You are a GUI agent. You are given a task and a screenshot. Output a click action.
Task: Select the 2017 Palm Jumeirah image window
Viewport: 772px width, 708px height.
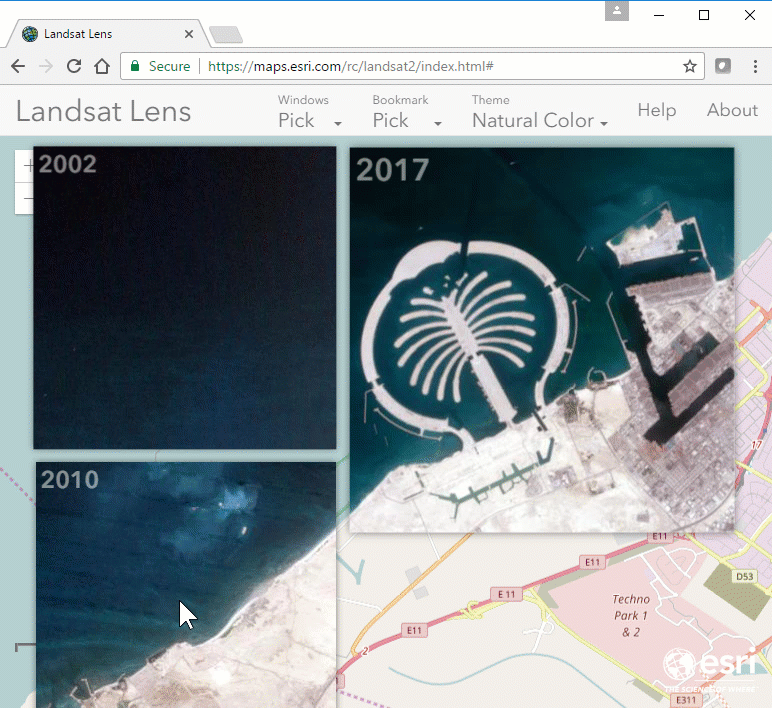(542, 340)
